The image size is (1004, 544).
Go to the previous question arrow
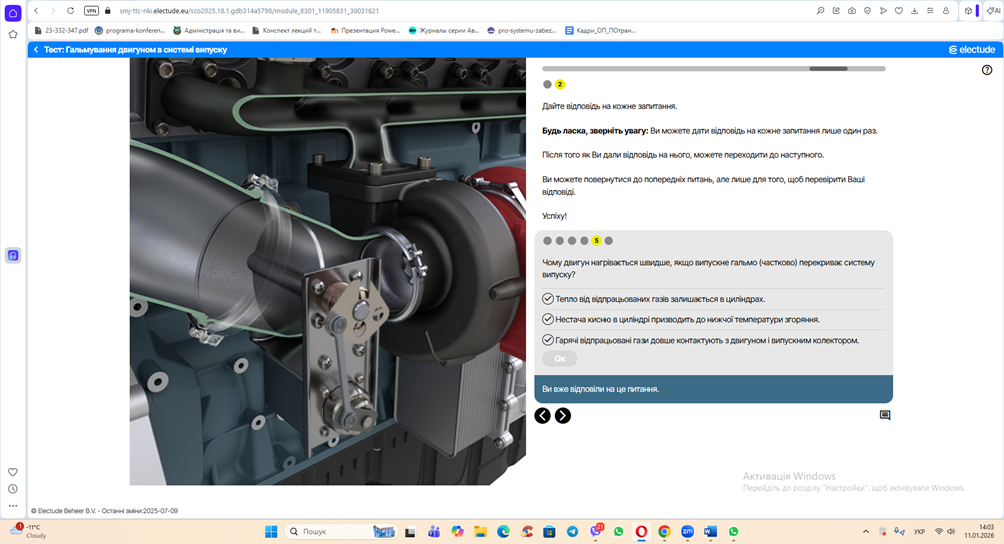pos(542,416)
